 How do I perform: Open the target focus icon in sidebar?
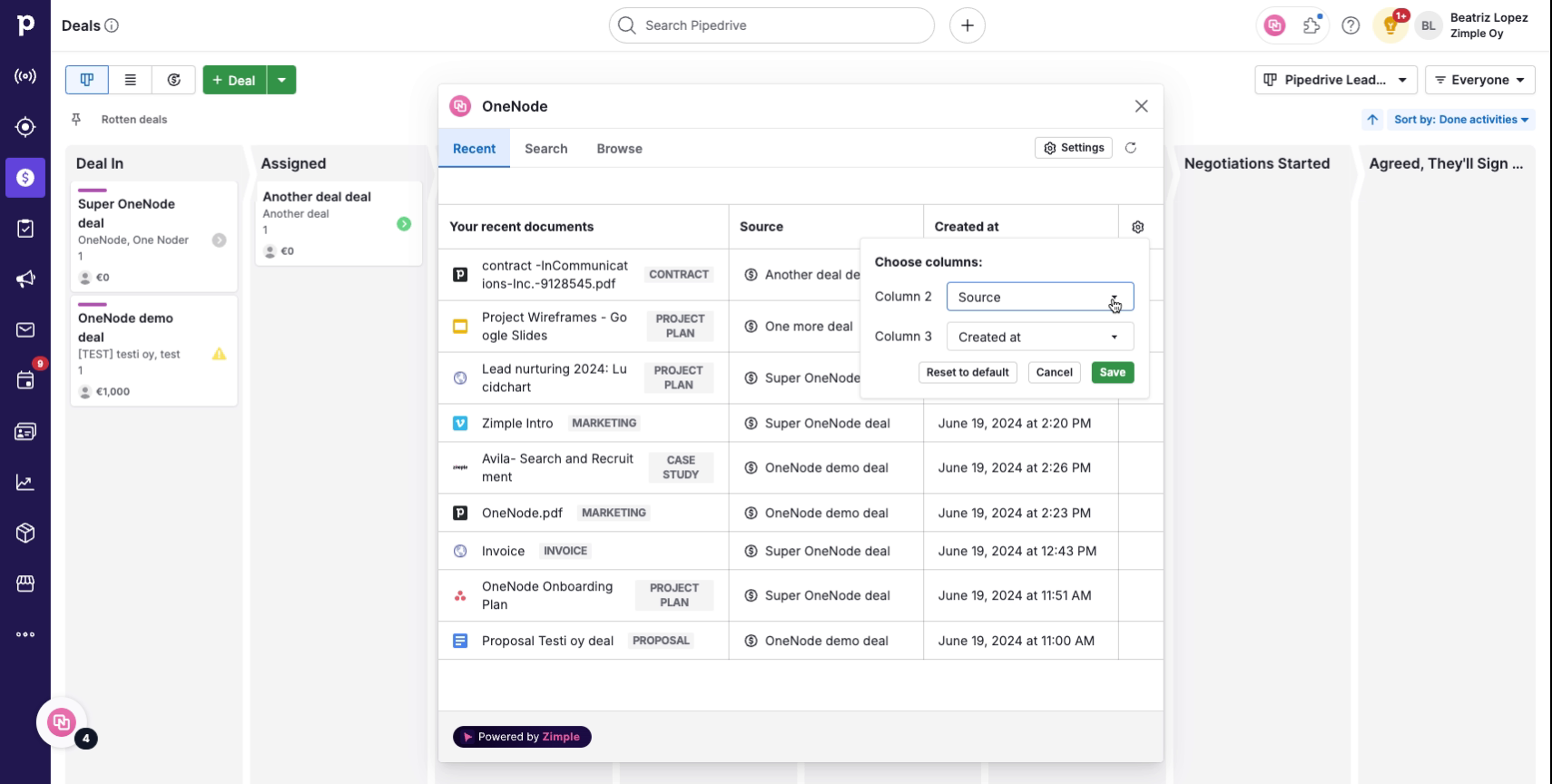(x=25, y=127)
